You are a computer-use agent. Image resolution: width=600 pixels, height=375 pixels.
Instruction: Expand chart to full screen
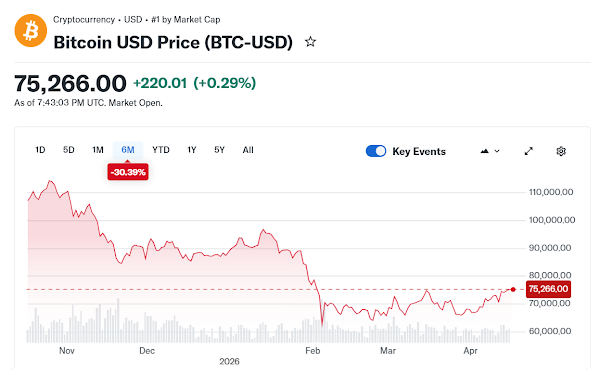tap(528, 151)
